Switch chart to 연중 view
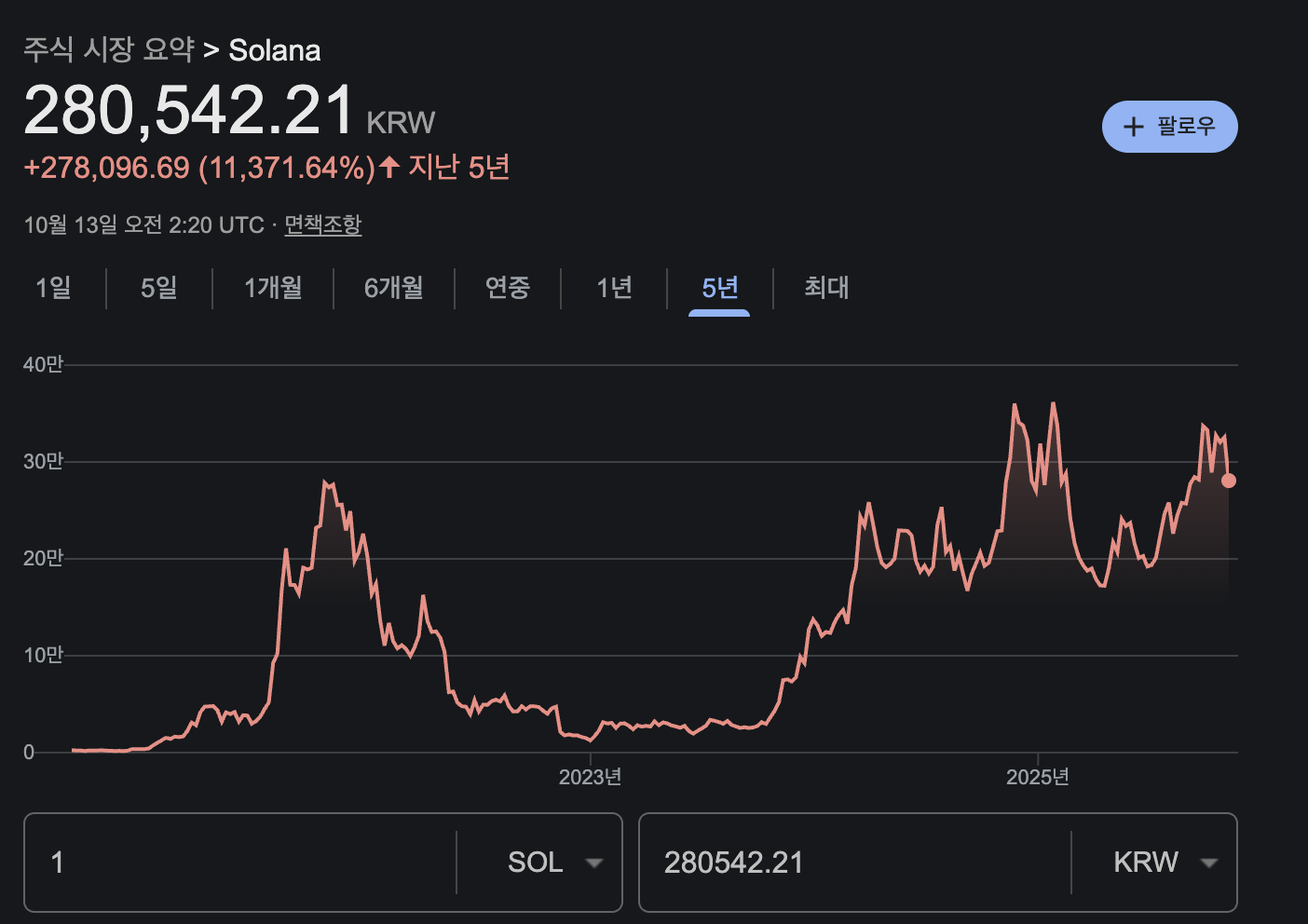1308x924 pixels. coord(508,288)
